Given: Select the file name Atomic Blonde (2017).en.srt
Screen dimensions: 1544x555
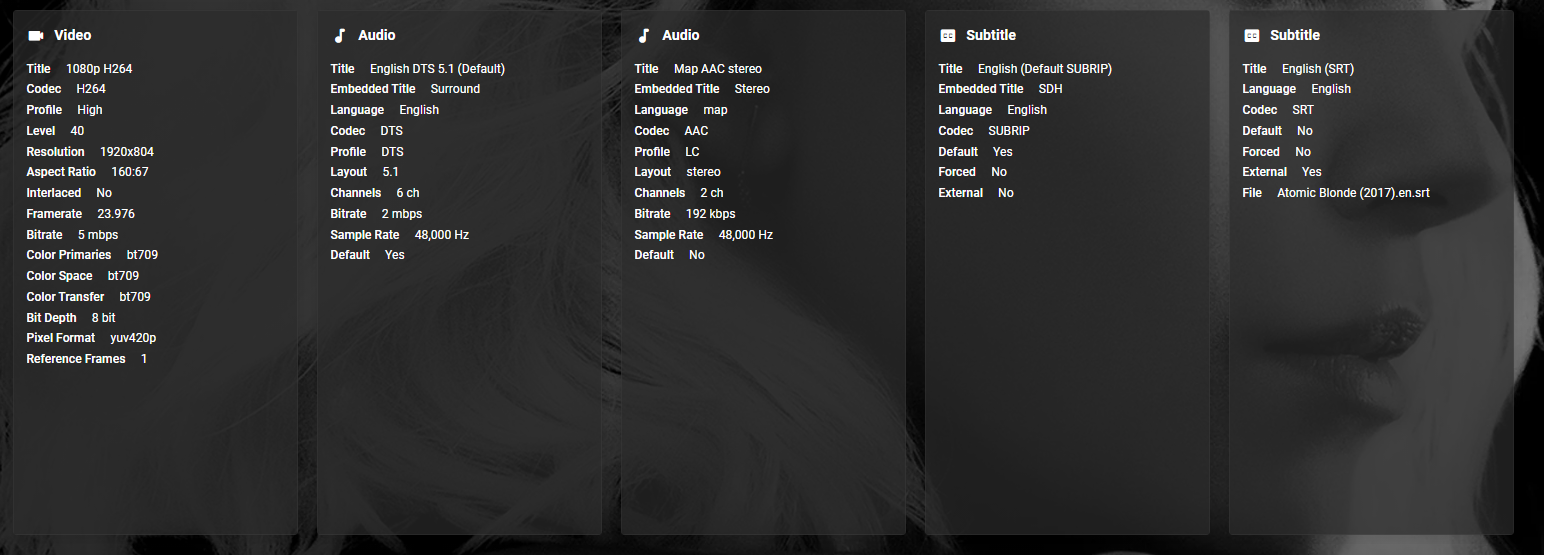Looking at the screenshot, I should pyautogui.click(x=1353, y=193).
